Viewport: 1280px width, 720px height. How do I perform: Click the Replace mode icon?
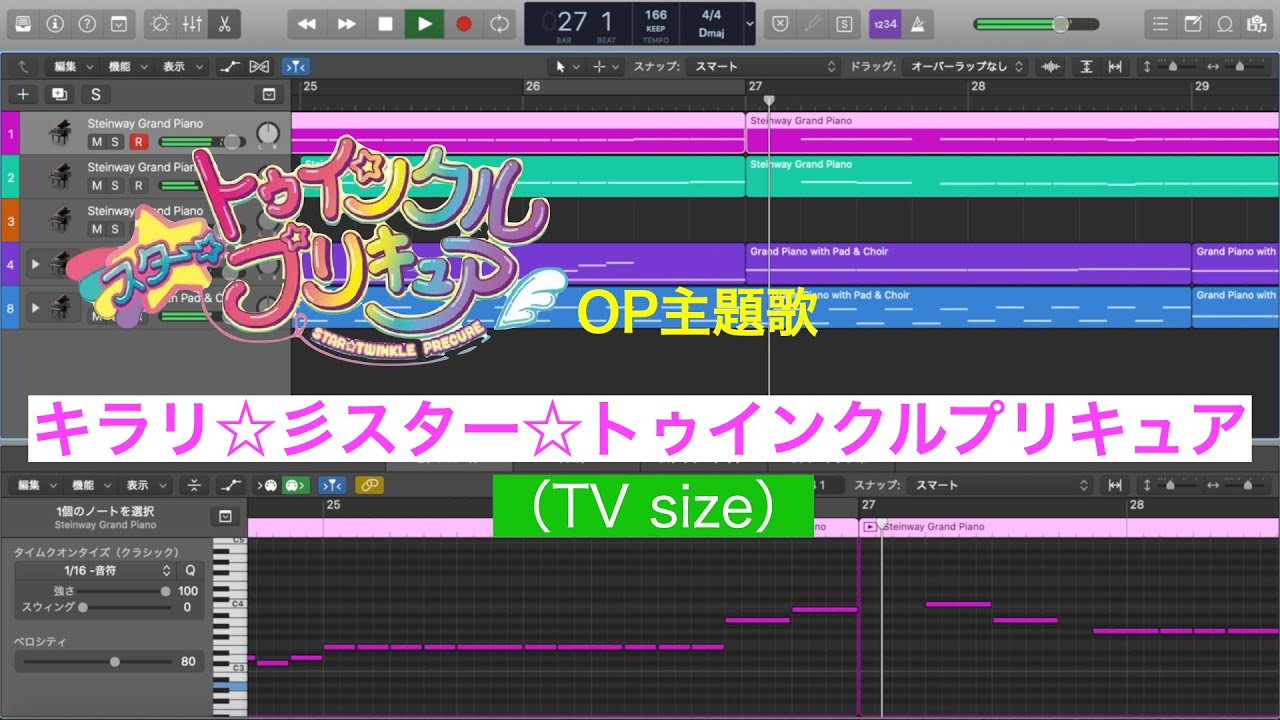pos(781,23)
